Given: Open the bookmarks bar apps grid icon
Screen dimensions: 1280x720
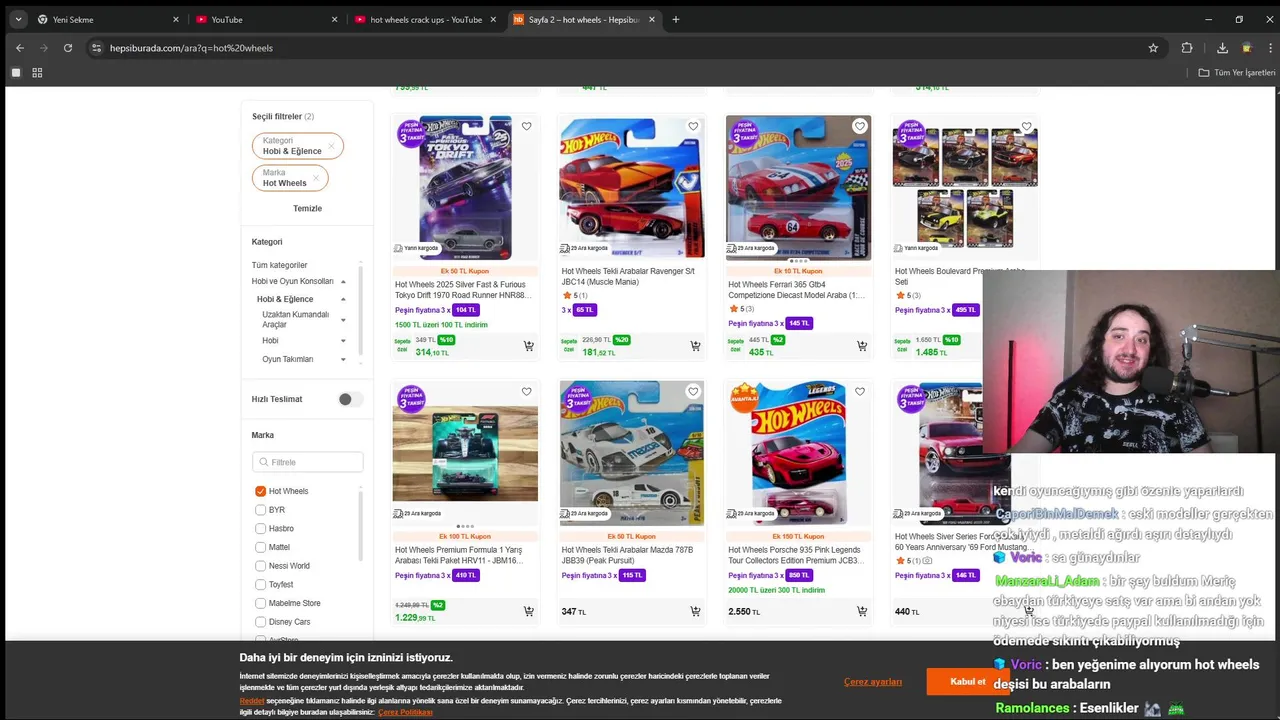Looking at the screenshot, I should click(37, 73).
